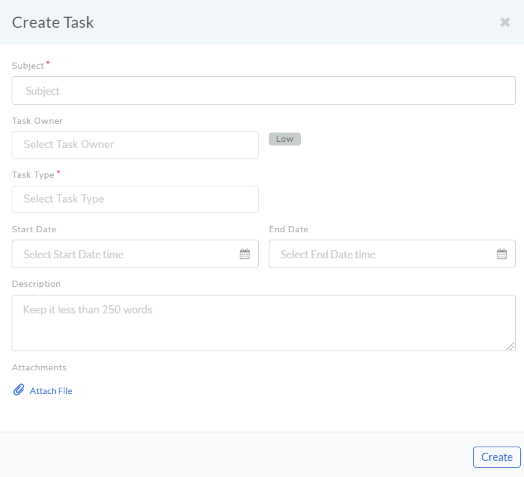Image resolution: width=524 pixels, height=477 pixels.
Task: Click the Attach File link
Action: pos(51,391)
